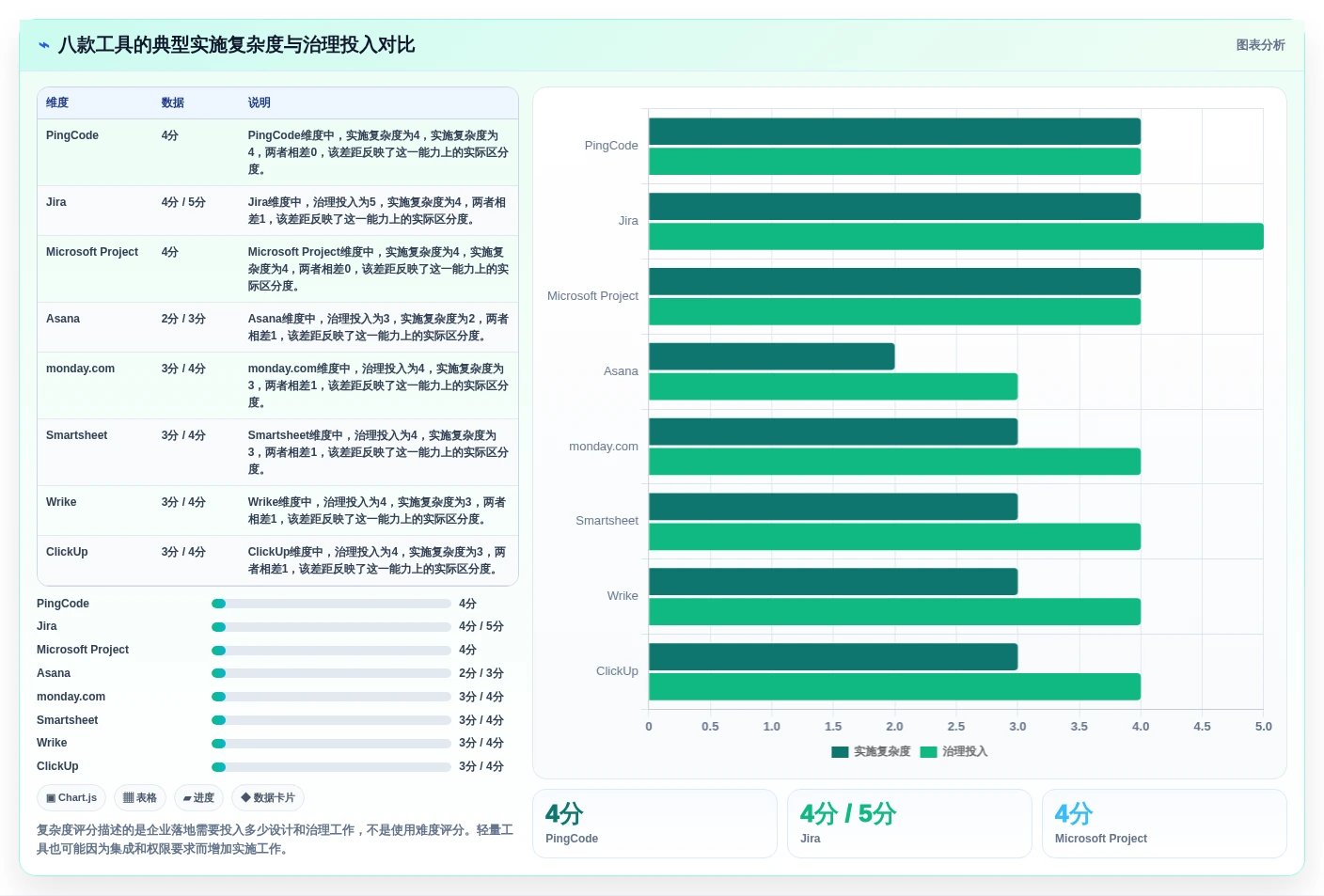Click the Microsoft Project 治理投入 green bar
The image size is (1324, 896).
[x=894, y=311]
